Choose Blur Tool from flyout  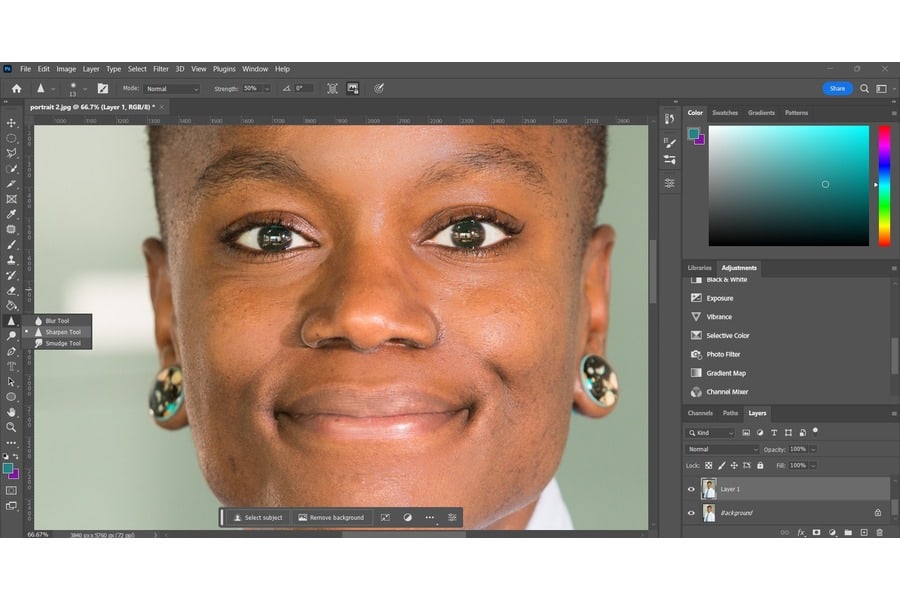coord(57,321)
